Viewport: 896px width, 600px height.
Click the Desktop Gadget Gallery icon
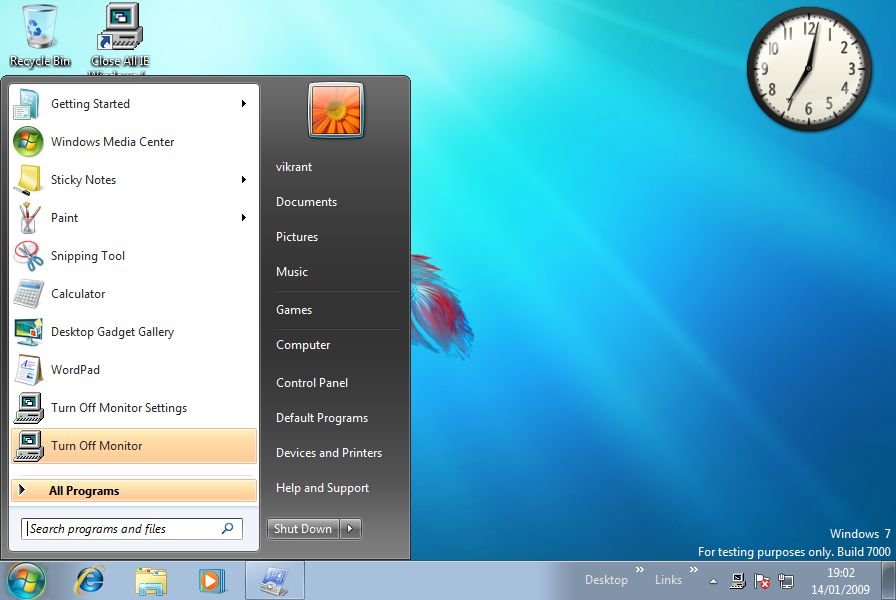pos(28,331)
